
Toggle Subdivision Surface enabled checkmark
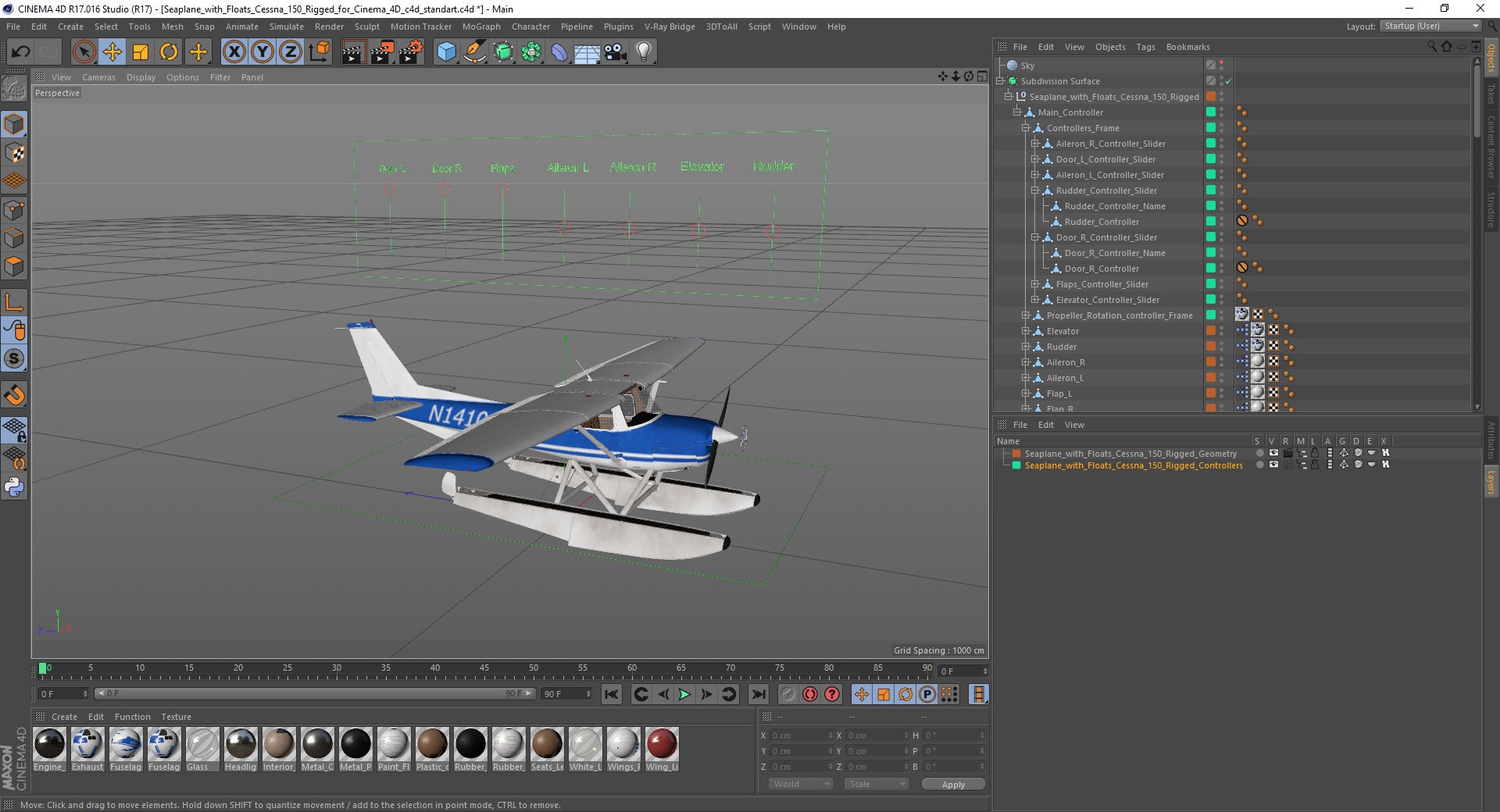pos(1229,81)
